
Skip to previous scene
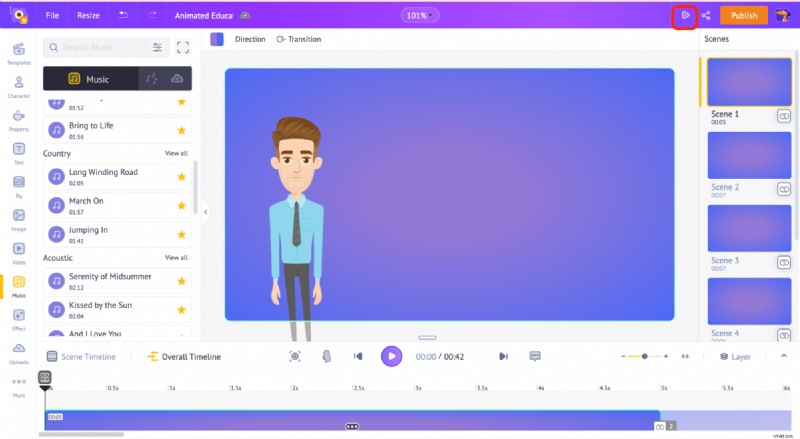click(358, 356)
